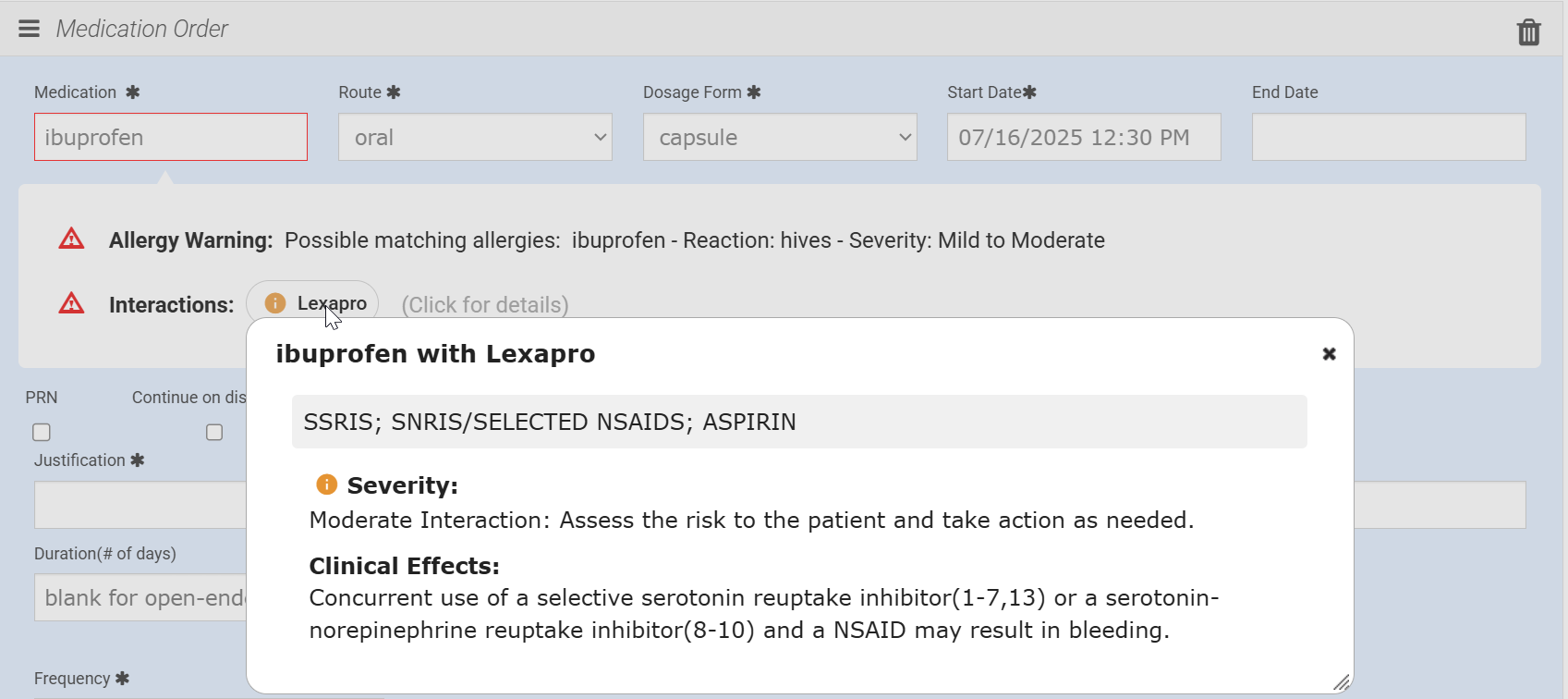Open the hamburger menu icon
This screenshot has width=1568, height=699.
pos(30,29)
